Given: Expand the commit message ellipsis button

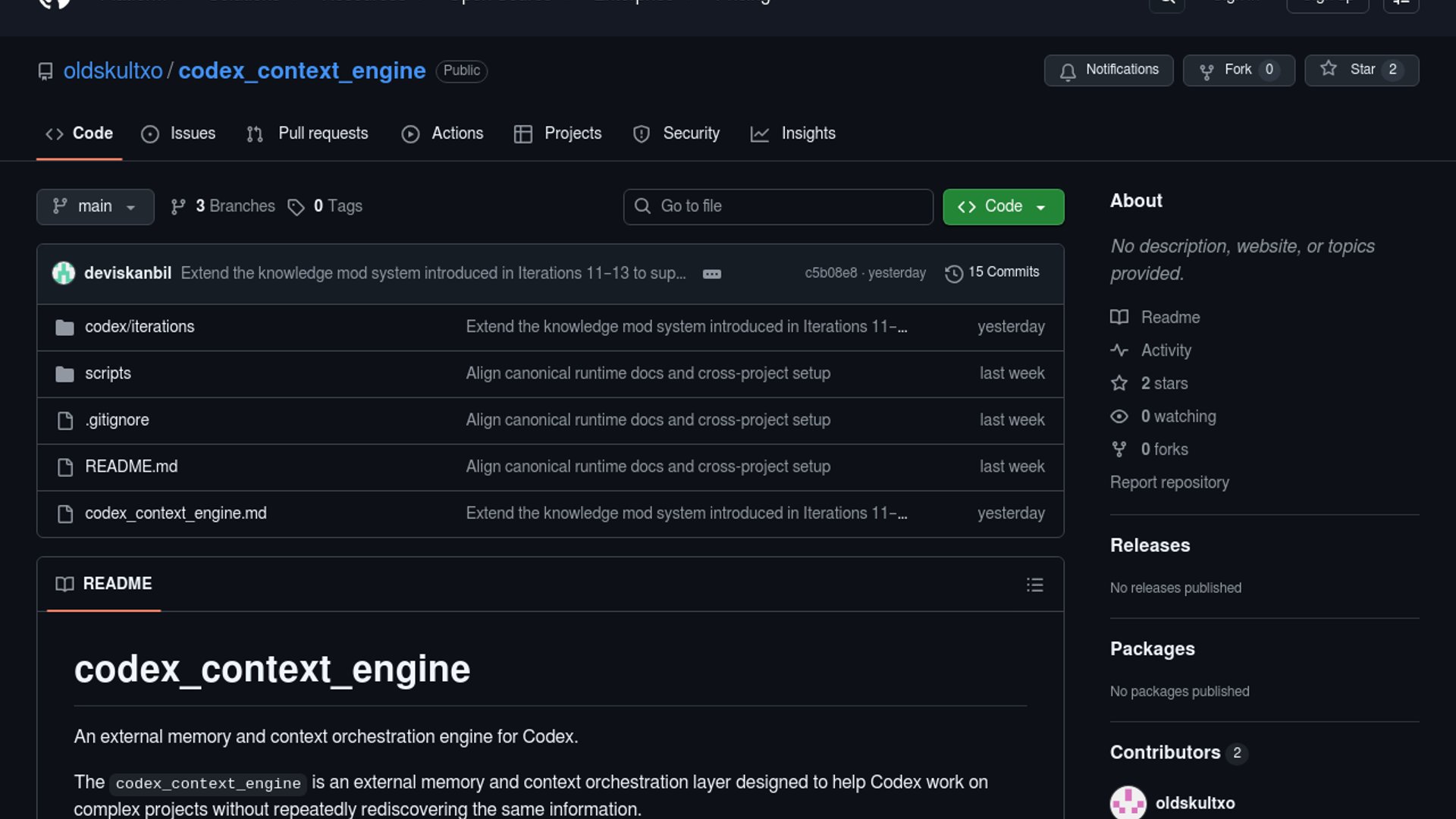Looking at the screenshot, I should click(x=711, y=274).
